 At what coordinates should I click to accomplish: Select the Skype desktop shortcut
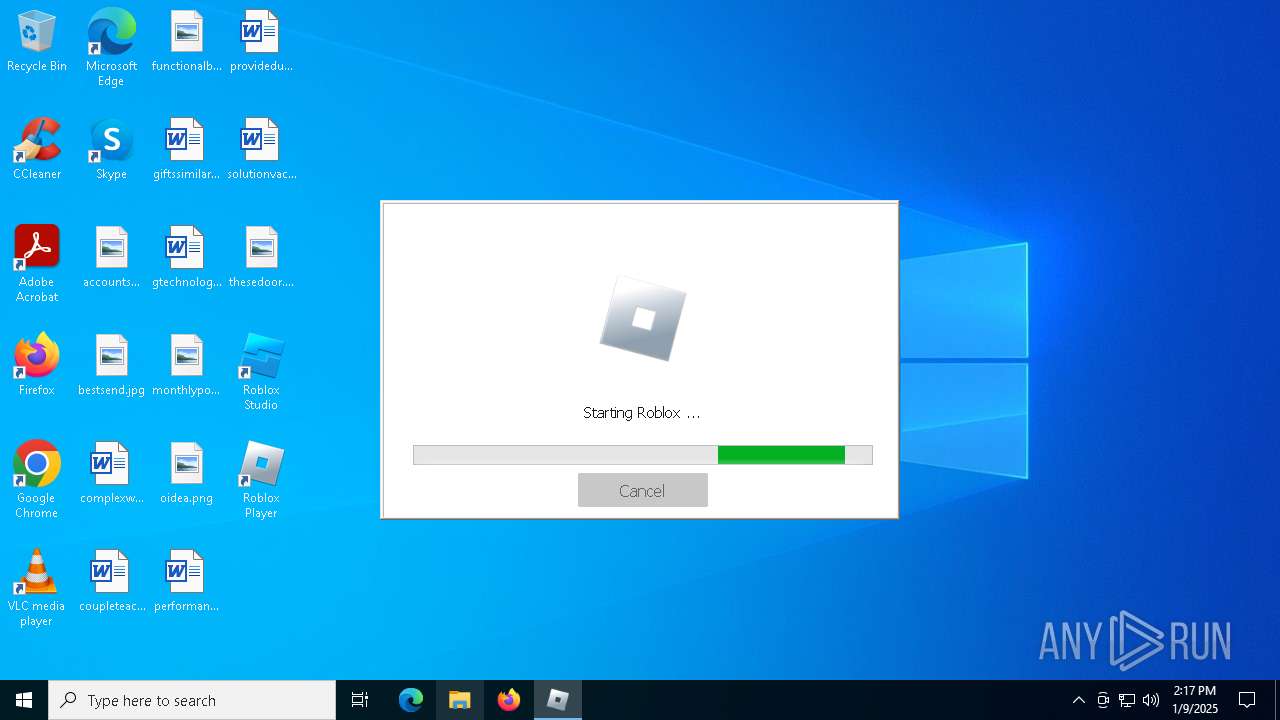point(111,150)
